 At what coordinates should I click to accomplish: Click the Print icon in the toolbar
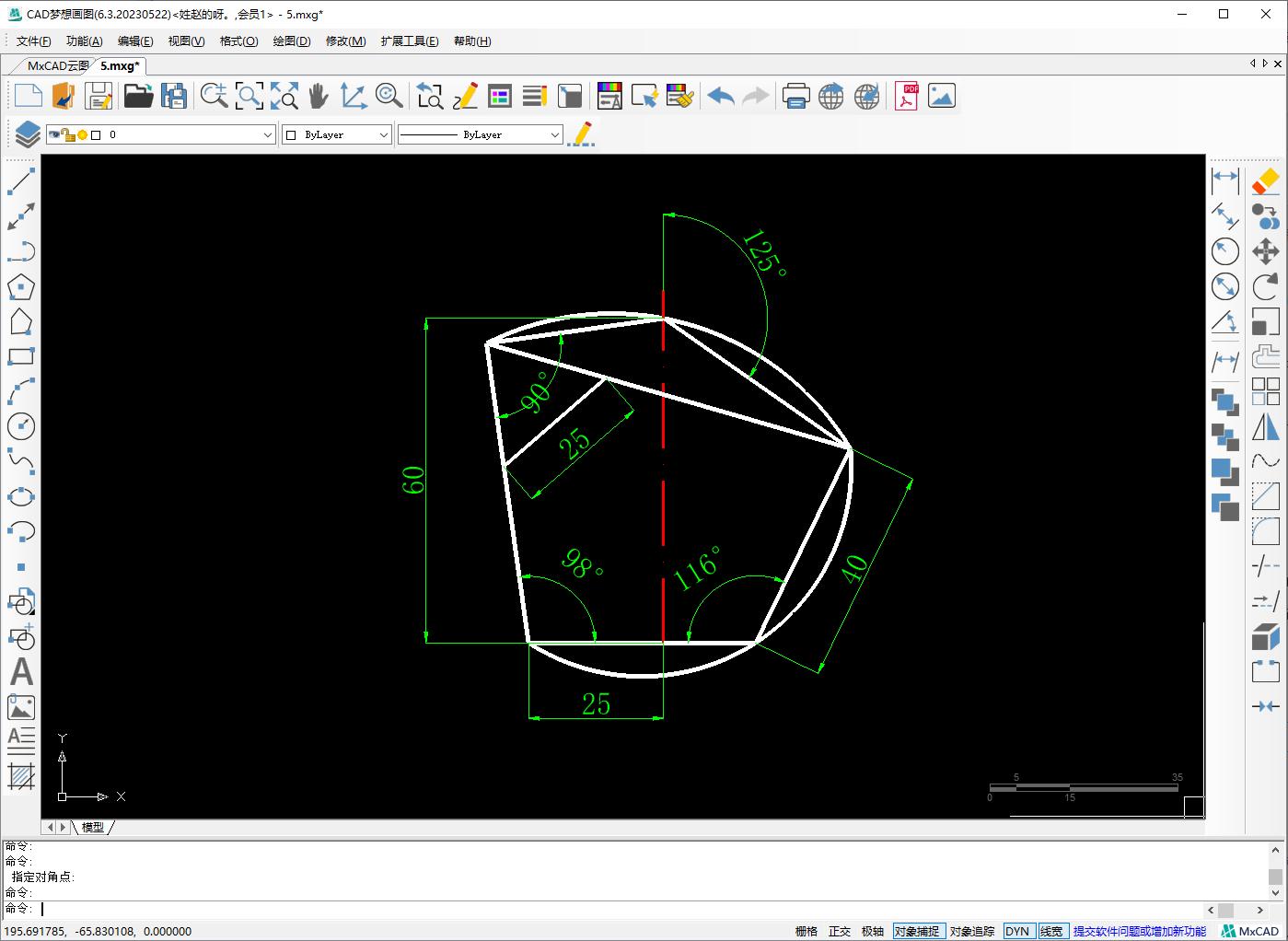click(x=795, y=96)
